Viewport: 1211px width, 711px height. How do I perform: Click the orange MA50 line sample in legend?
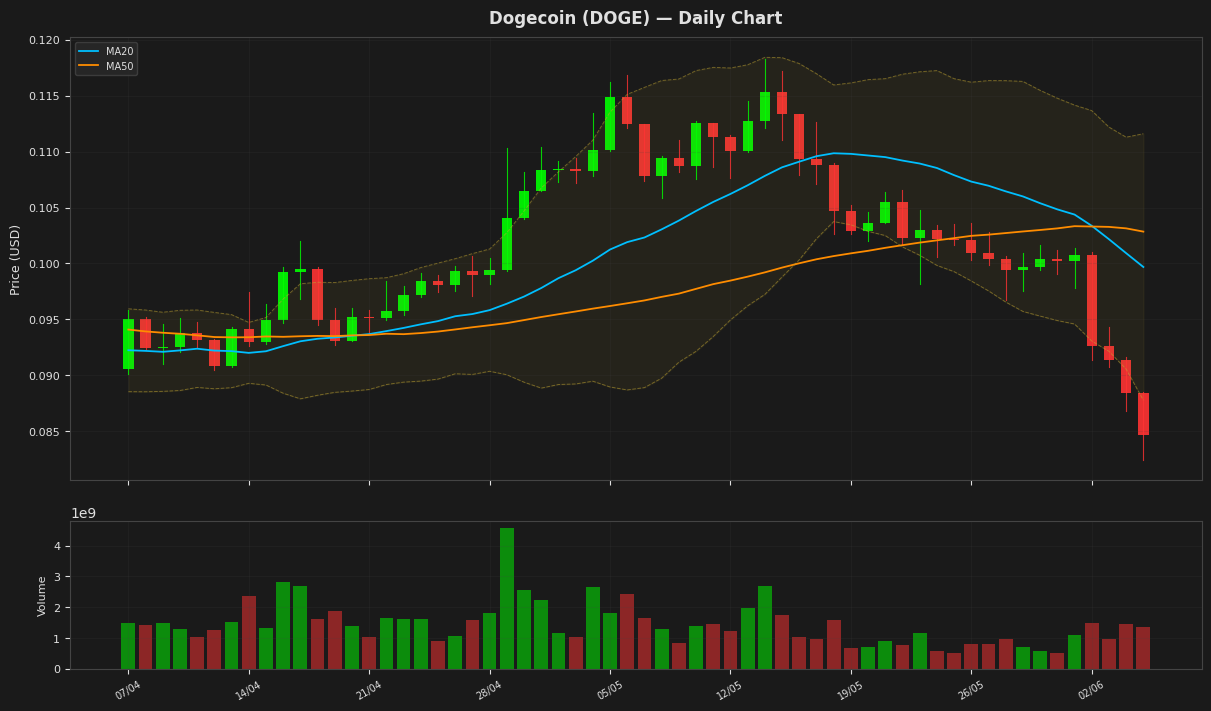tap(89, 66)
